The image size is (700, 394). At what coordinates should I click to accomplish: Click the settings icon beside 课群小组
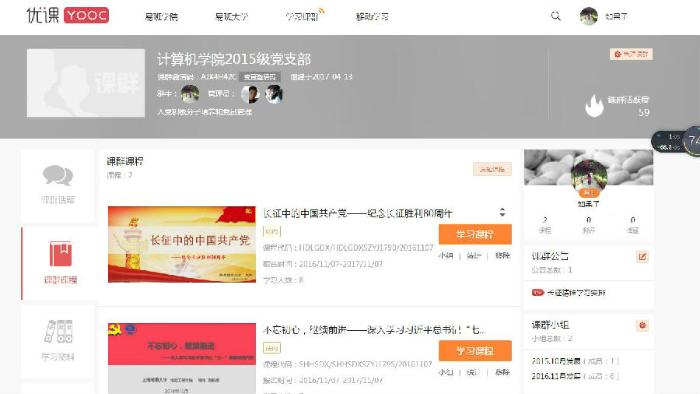642,325
